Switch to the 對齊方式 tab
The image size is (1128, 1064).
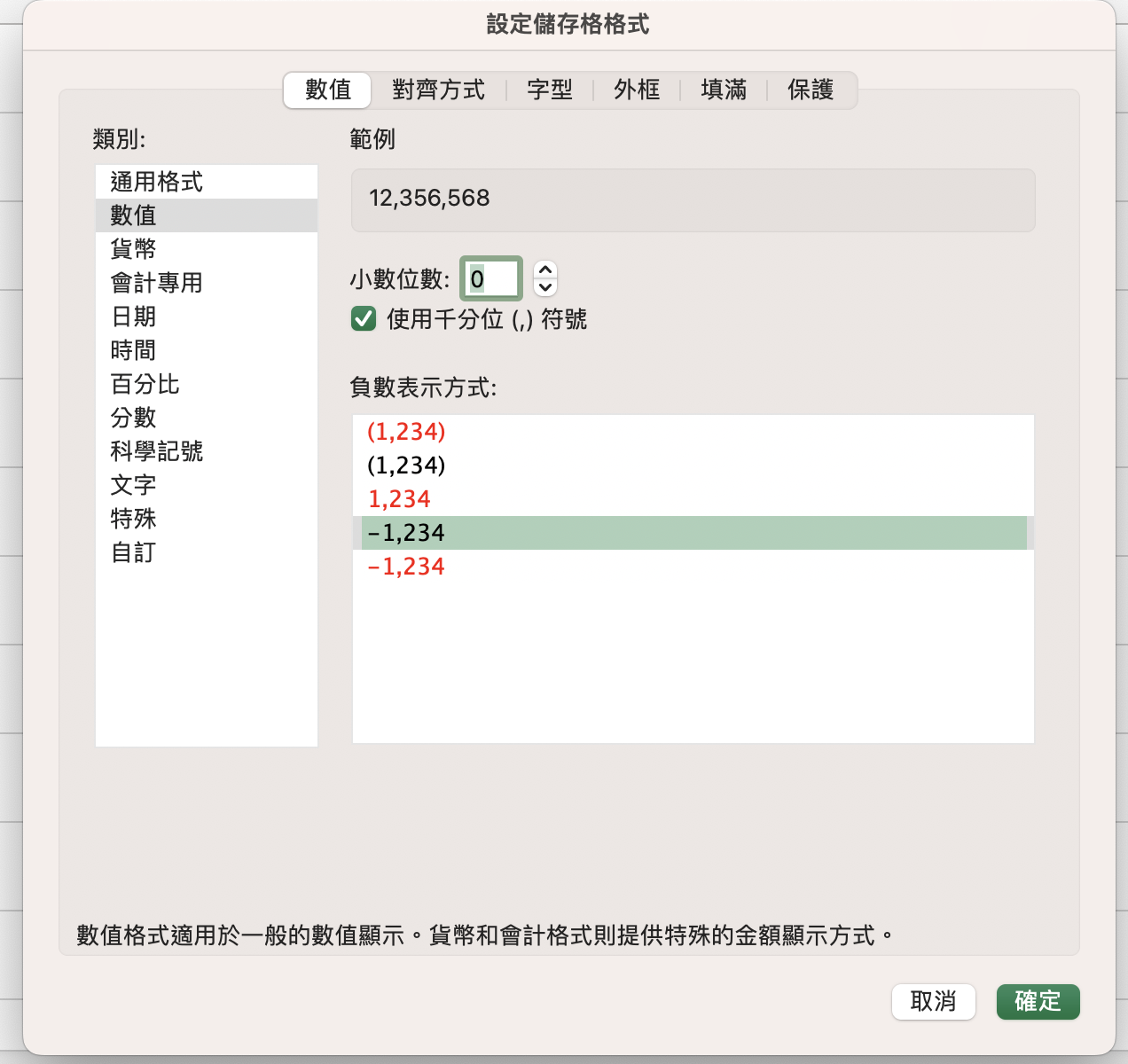coord(438,90)
